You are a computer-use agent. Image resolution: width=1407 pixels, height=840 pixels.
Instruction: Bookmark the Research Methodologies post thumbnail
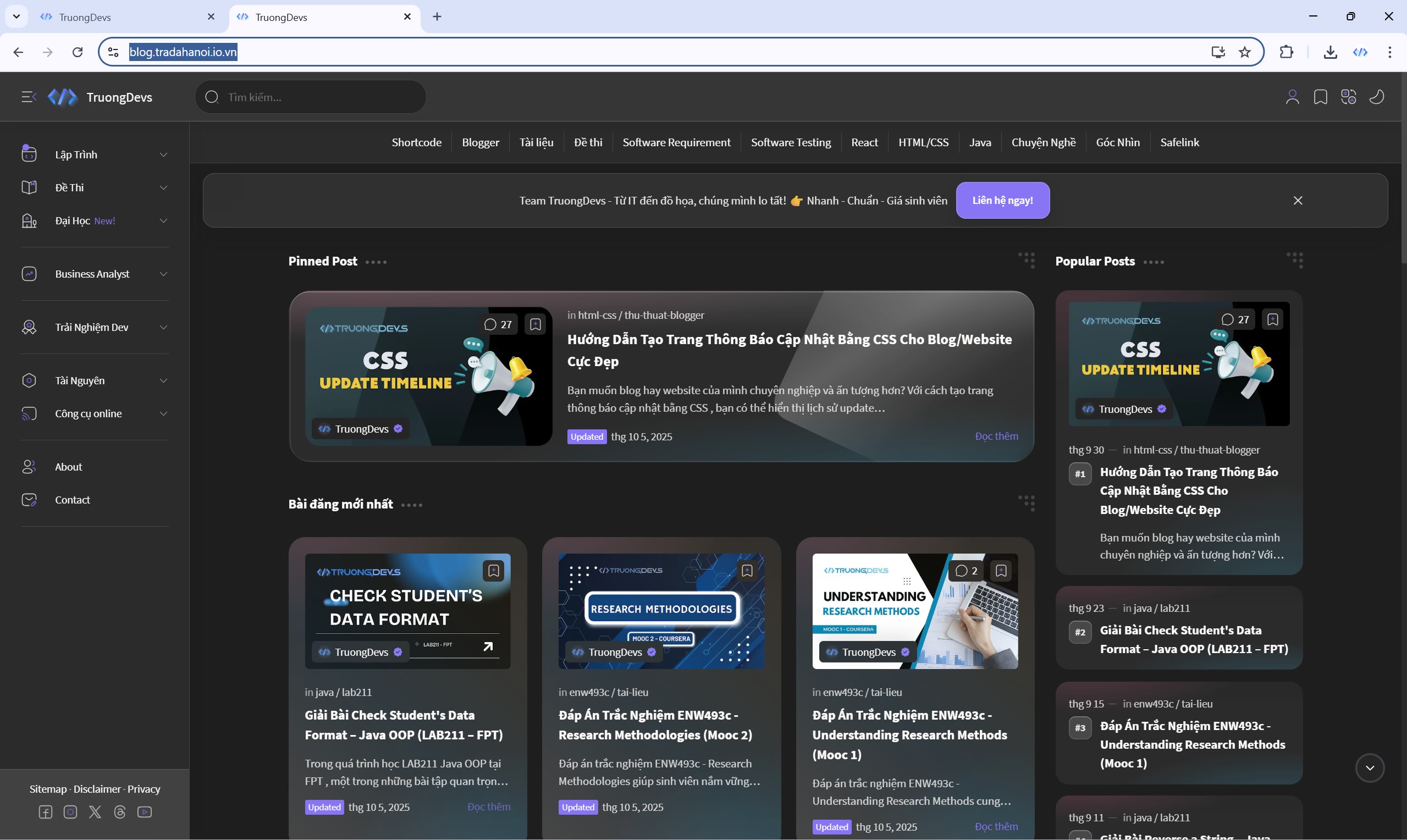tap(747, 571)
